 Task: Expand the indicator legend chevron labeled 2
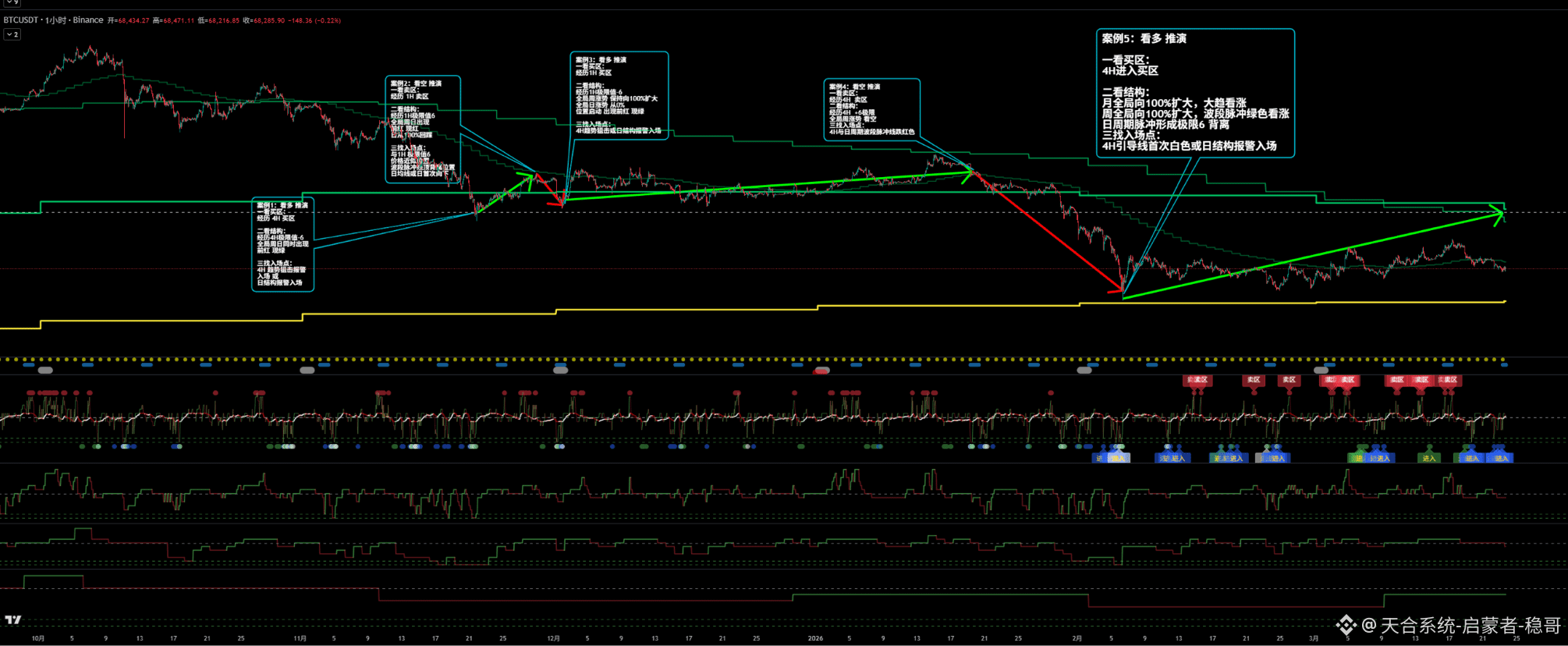12,34
